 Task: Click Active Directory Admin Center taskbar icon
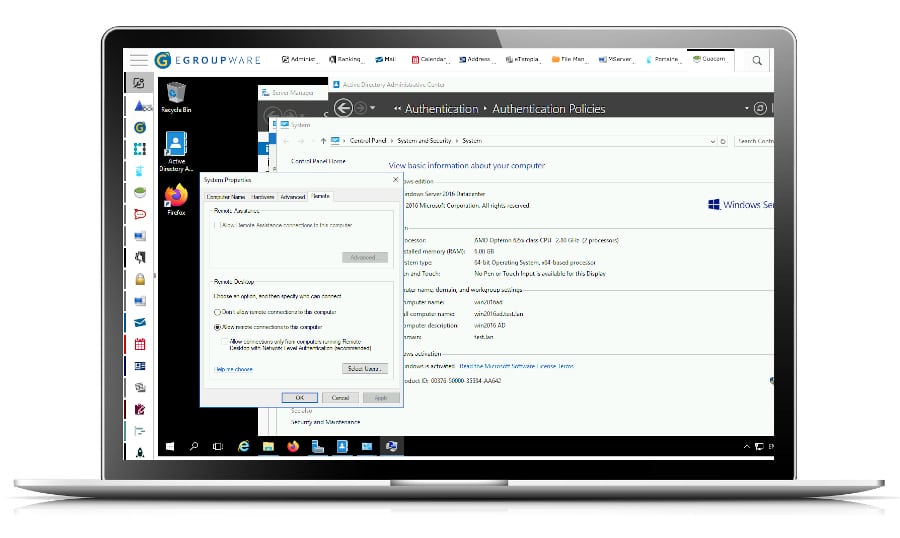click(x=342, y=446)
